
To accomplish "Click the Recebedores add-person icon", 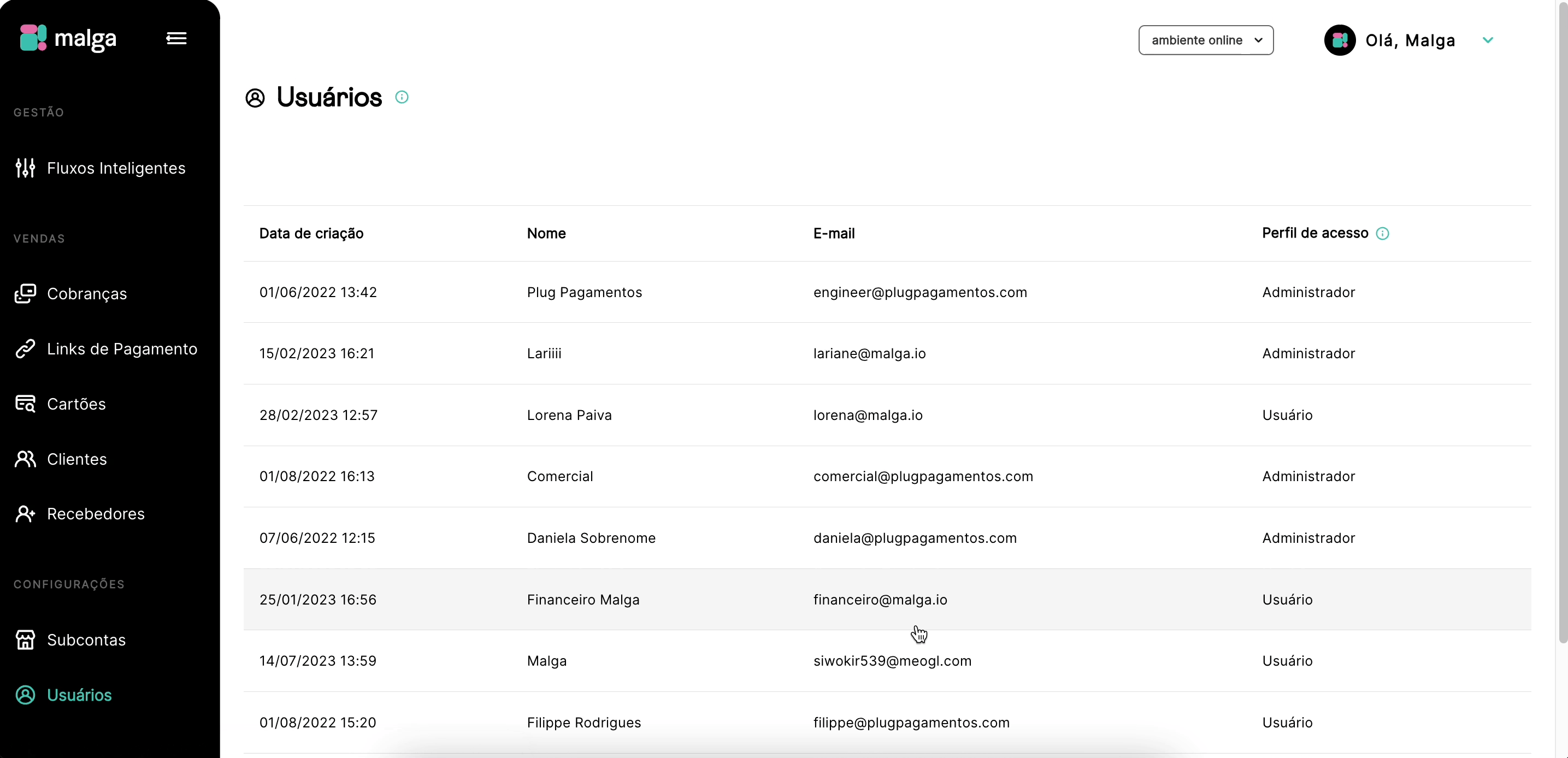I will [x=25, y=514].
